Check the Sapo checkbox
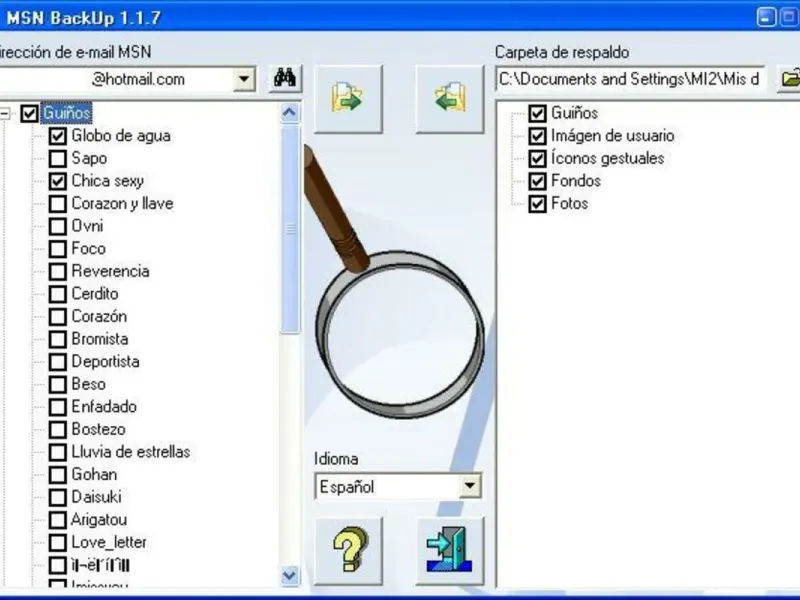 (58, 159)
